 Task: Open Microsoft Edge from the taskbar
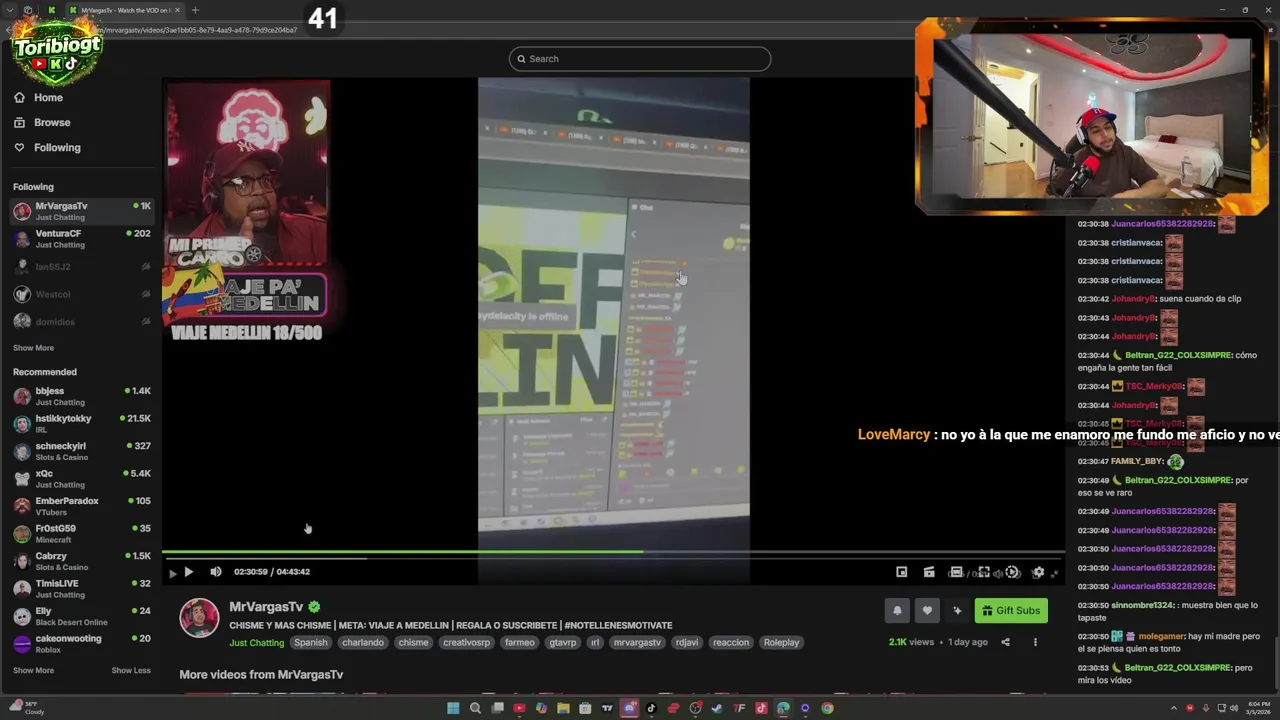tap(783, 708)
